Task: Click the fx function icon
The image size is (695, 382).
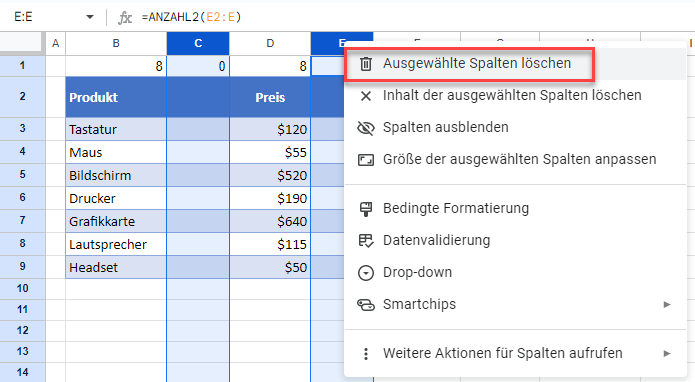Action: [x=125, y=17]
